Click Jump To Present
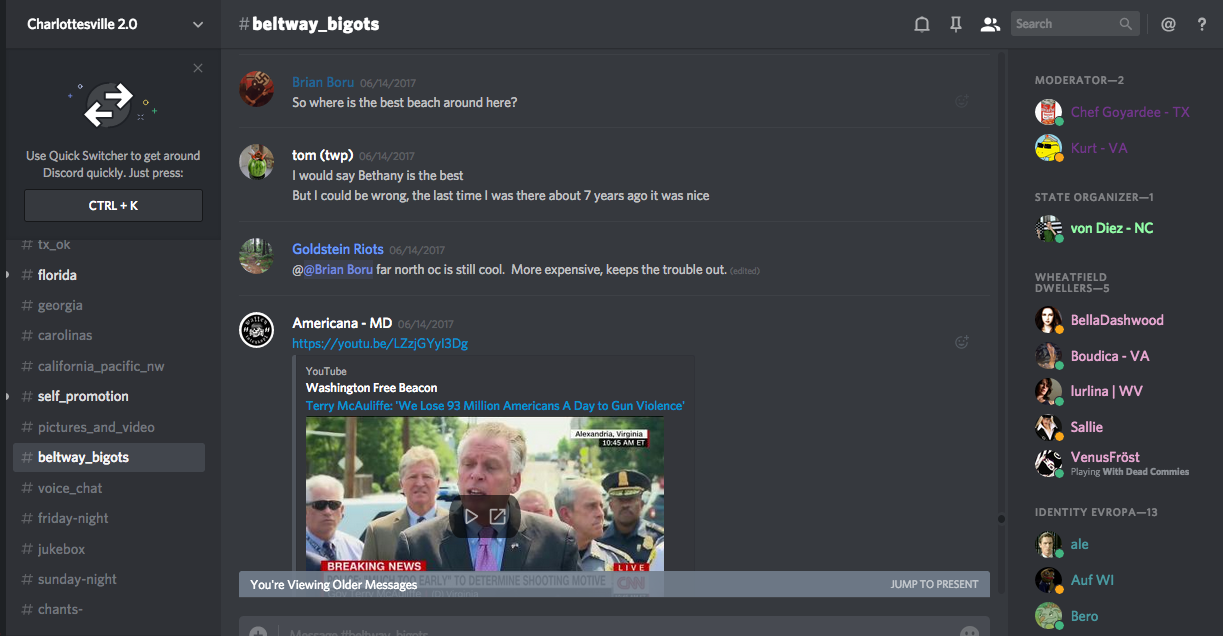The height and width of the screenshot is (636, 1223). 934,584
